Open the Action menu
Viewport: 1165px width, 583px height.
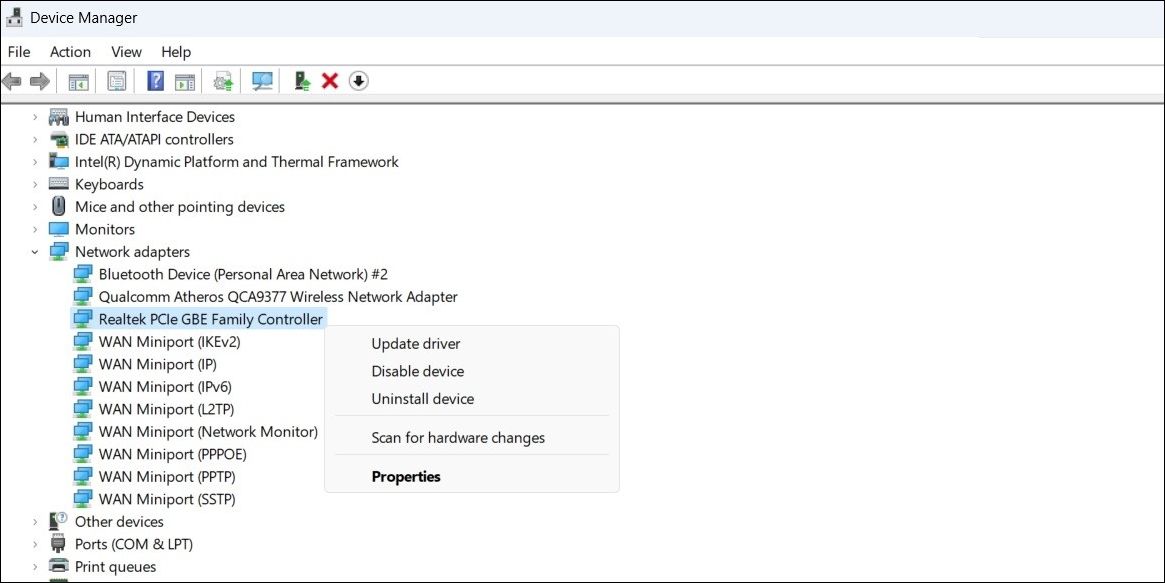click(70, 51)
